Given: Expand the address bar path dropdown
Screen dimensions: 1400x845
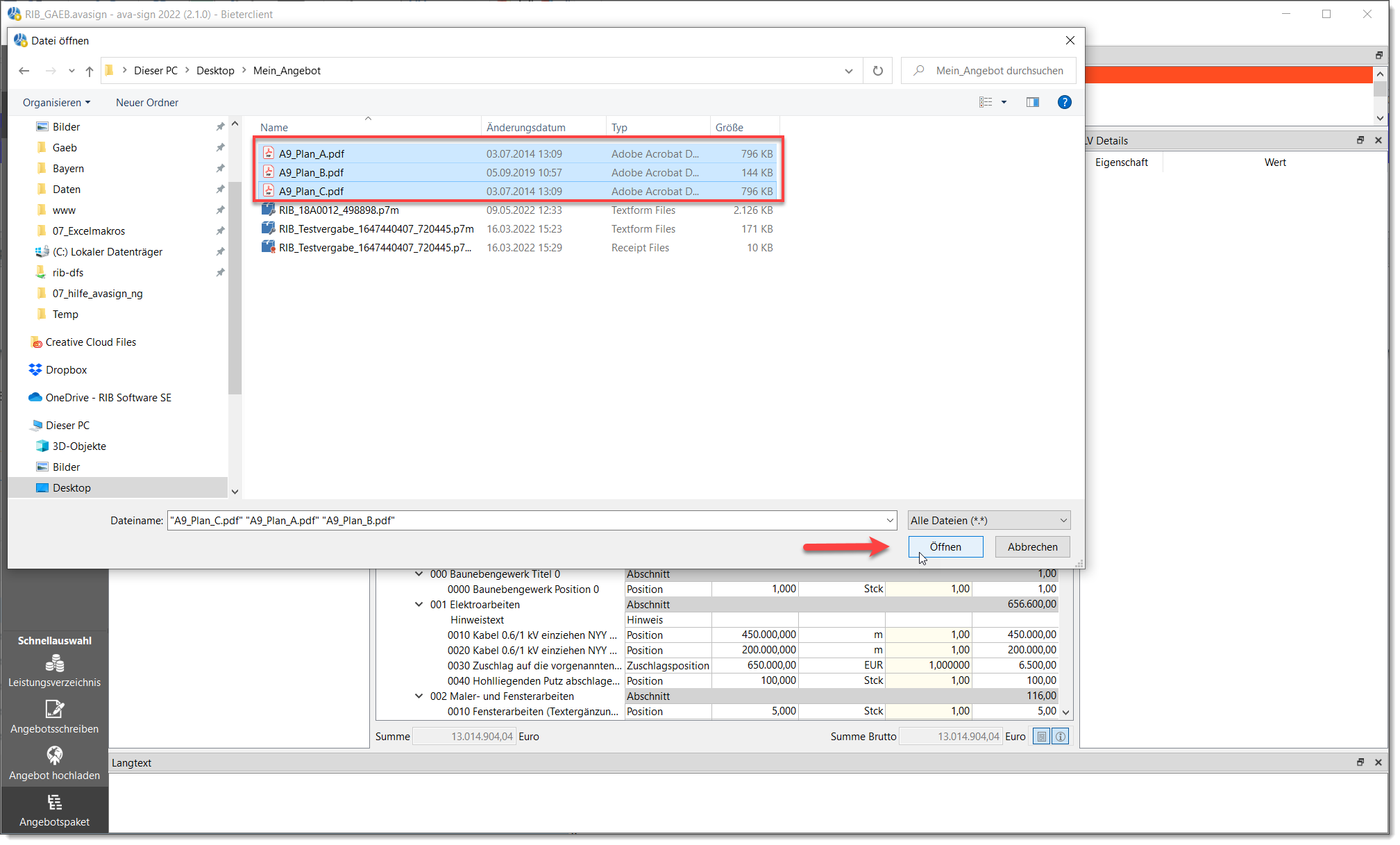Looking at the screenshot, I should pos(848,71).
